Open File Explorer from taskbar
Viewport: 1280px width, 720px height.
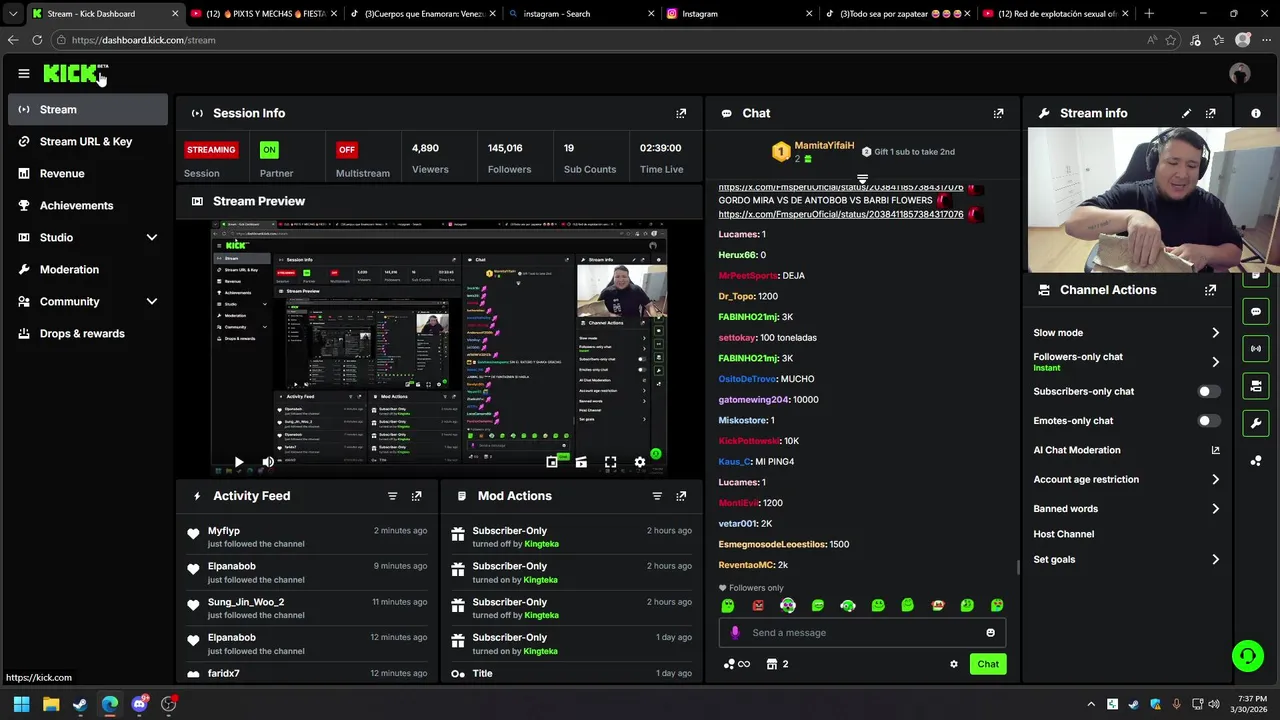point(51,704)
